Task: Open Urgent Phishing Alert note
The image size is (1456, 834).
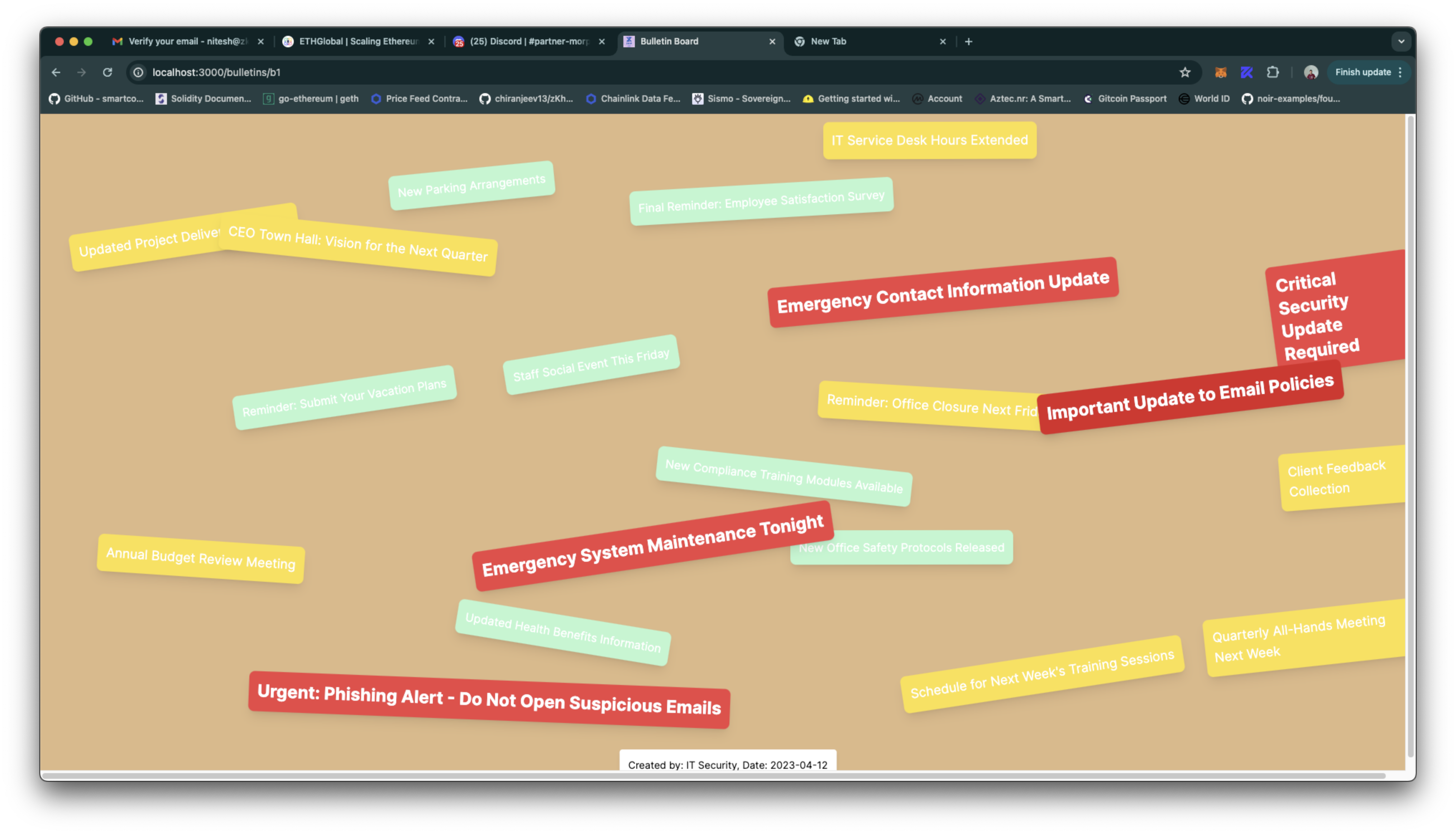Action: pos(489,699)
